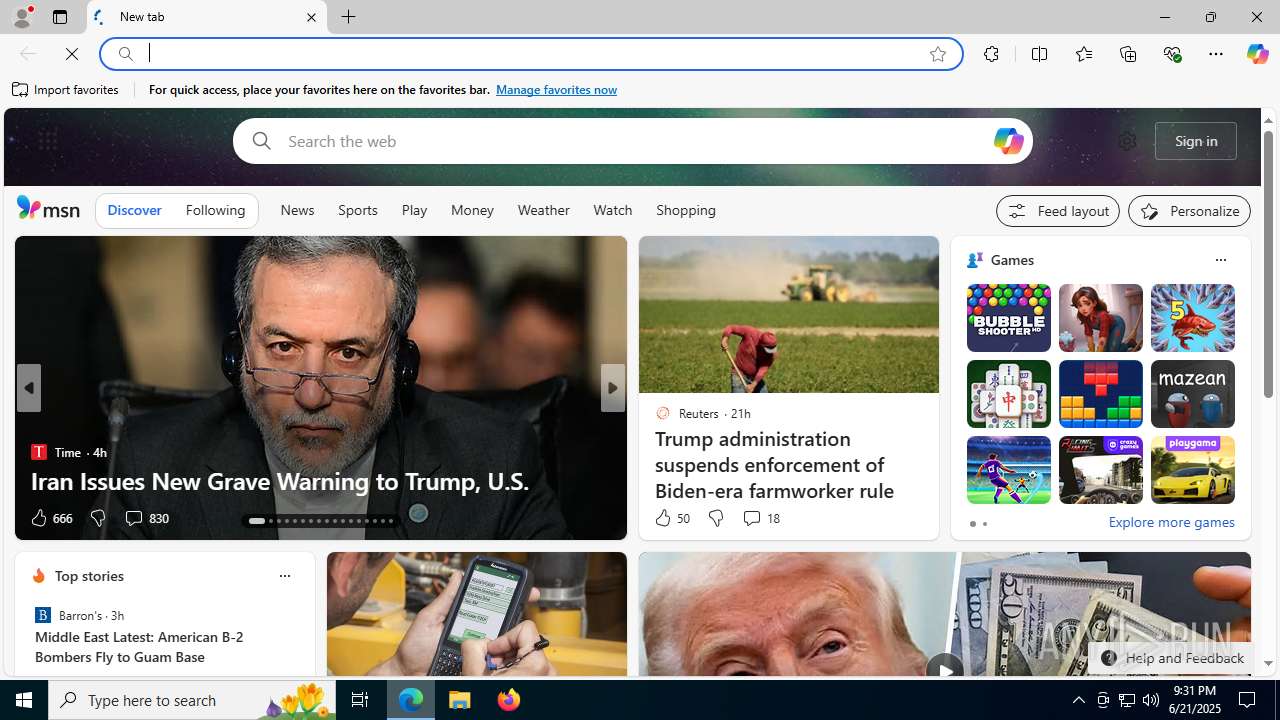Screen dimensions: 1280x720
Task: Click Import favorites
Action: tap(66, 90)
